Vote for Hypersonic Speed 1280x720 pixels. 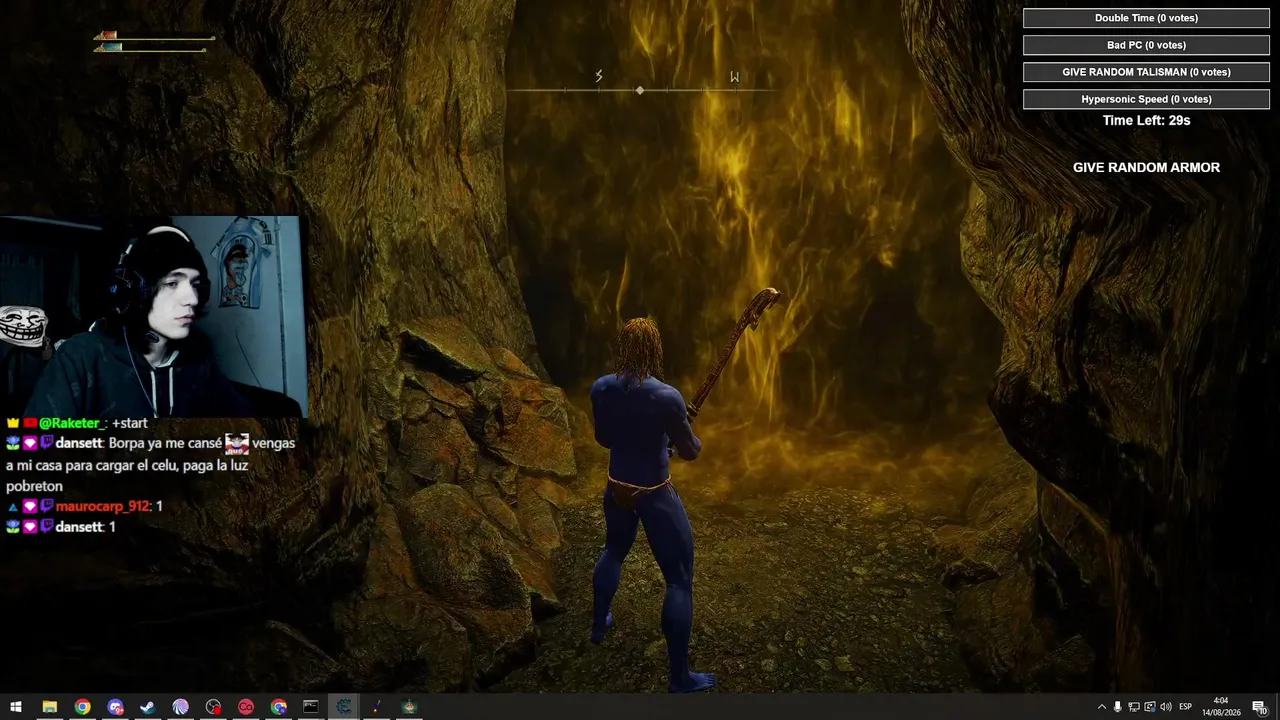(x=1146, y=99)
